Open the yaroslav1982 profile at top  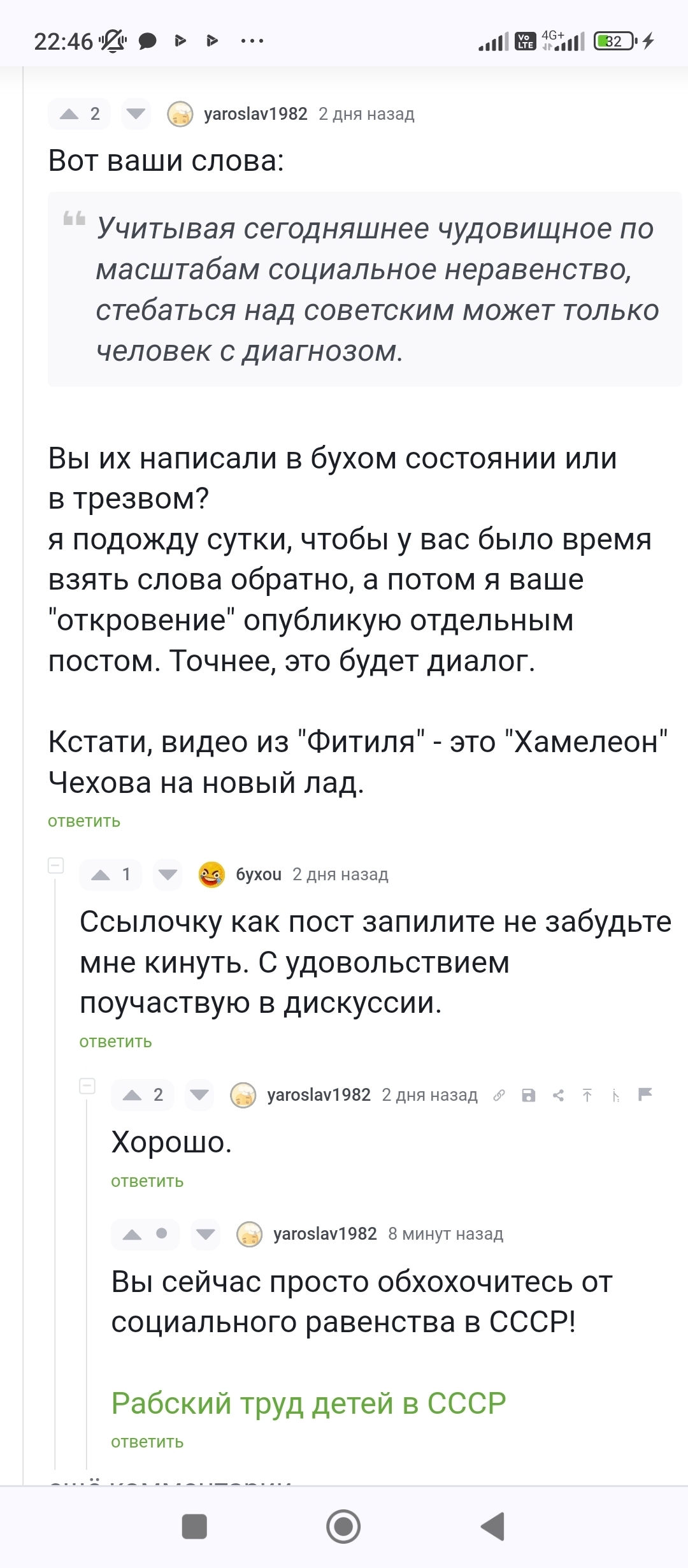pyautogui.click(x=255, y=114)
